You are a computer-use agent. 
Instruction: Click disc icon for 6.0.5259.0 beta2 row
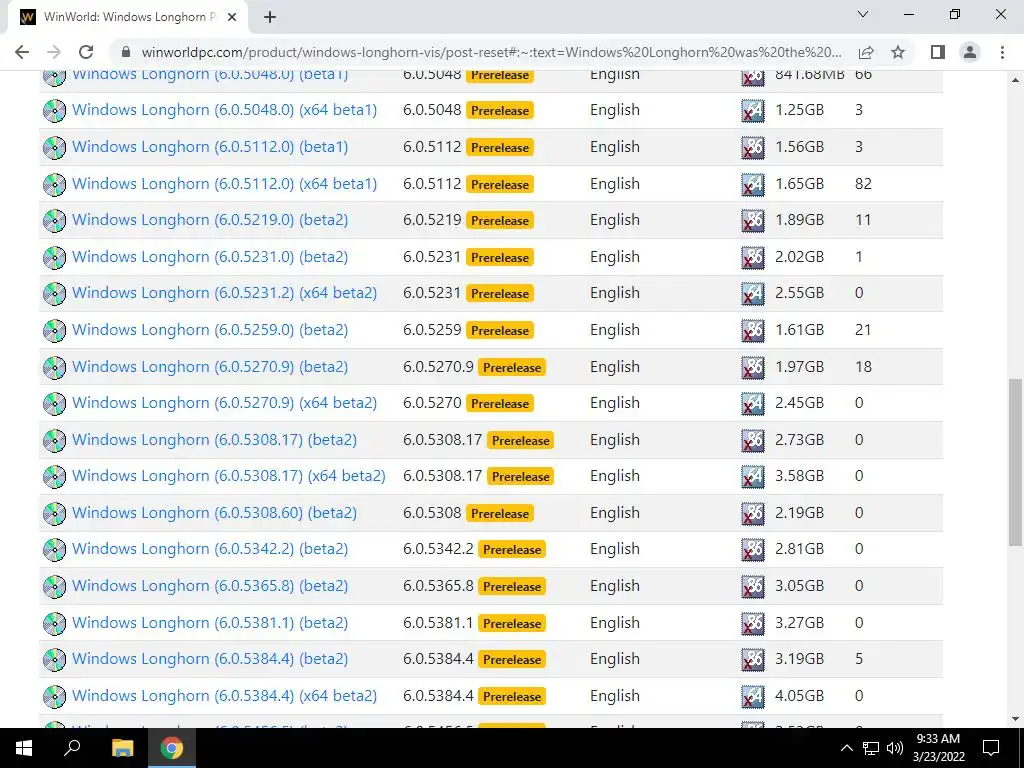click(54, 330)
